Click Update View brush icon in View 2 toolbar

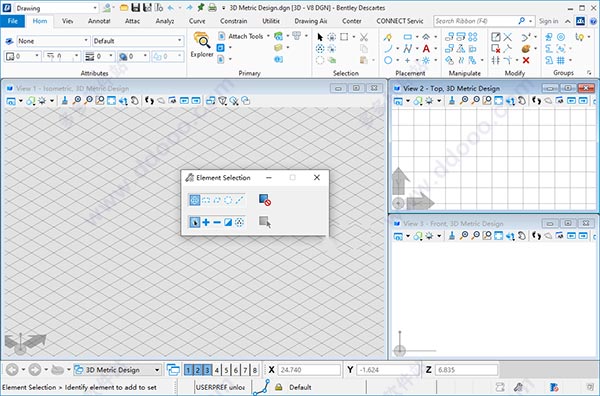pos(452,101)
